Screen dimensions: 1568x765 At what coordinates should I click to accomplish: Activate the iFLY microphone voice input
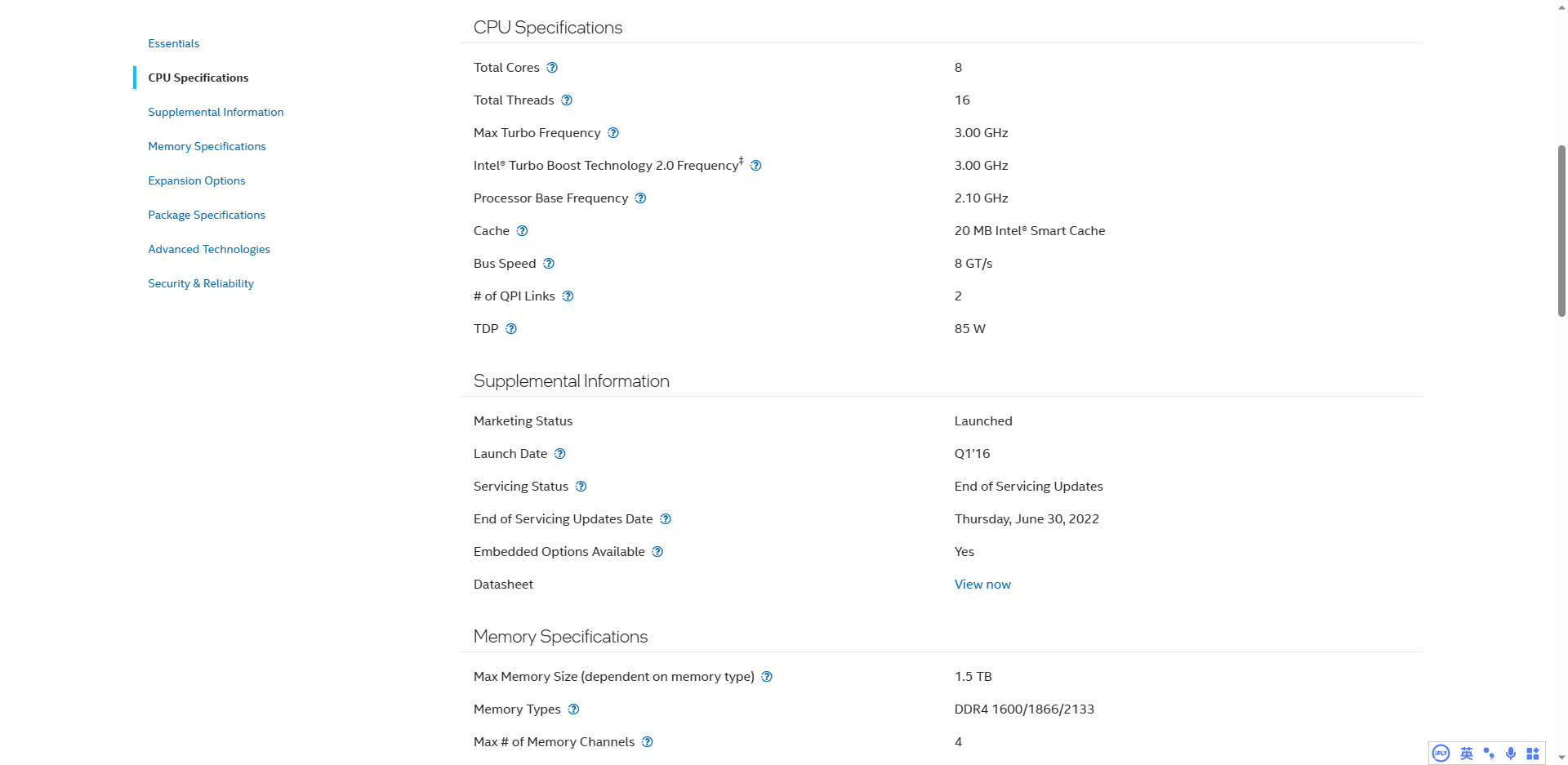pyautogui.click(x=1511, y=754)
